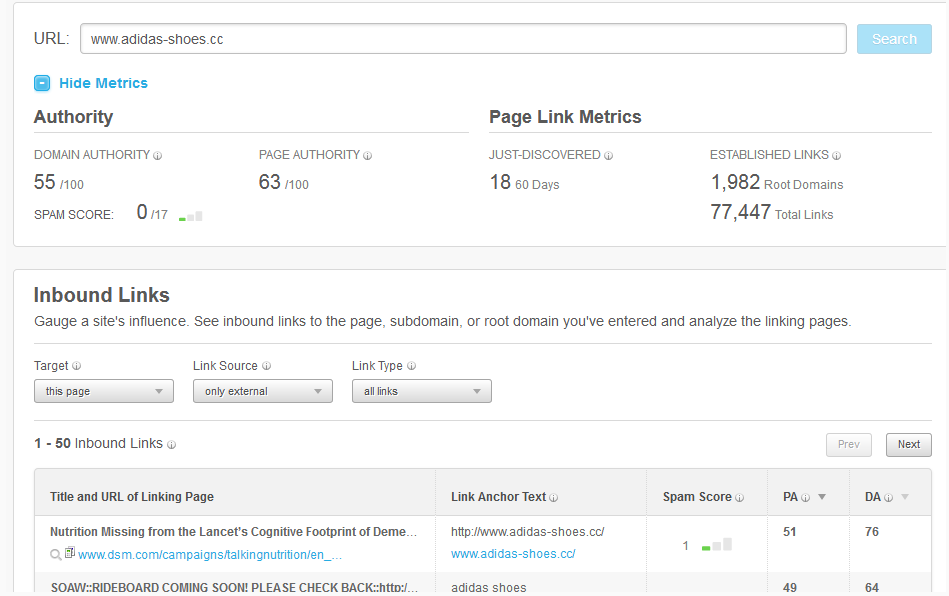Click the Hide Metrics link

point(103,83)
